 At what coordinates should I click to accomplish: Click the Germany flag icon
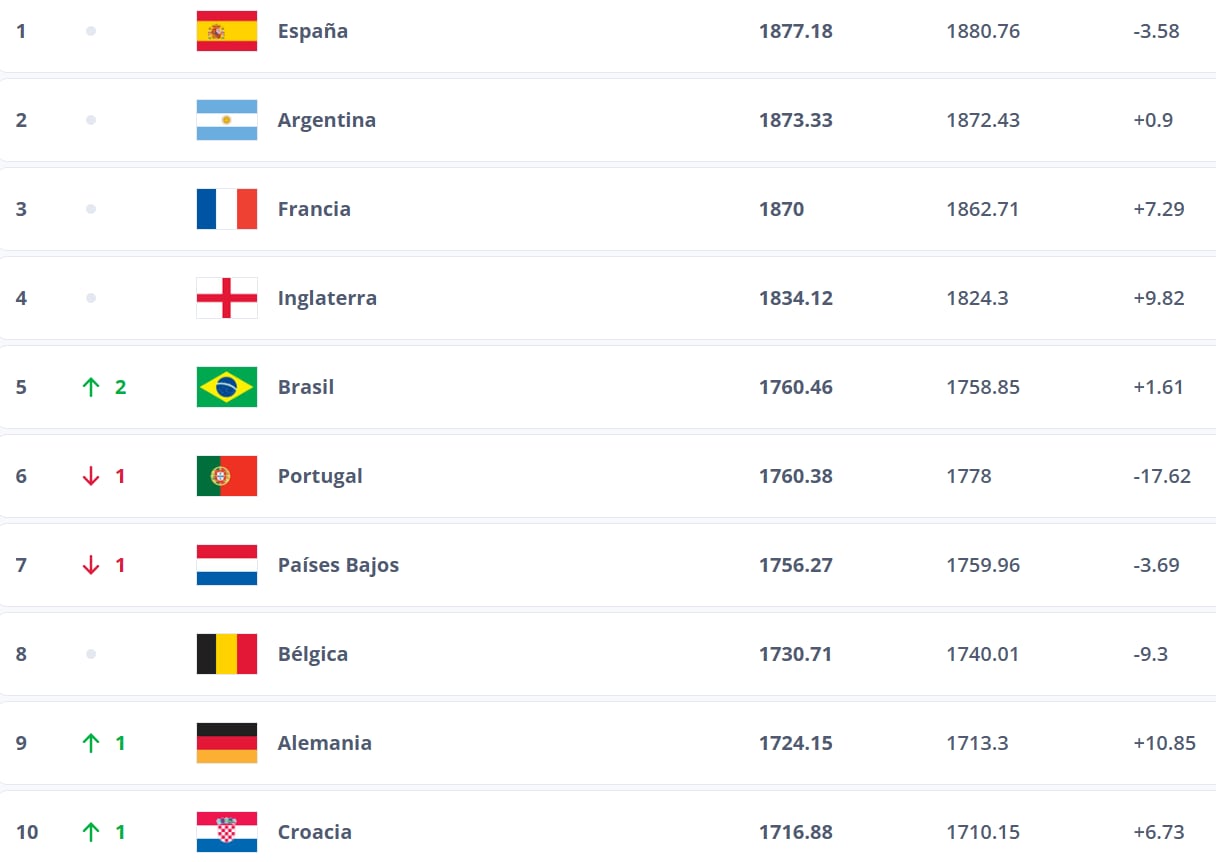[x=227, y=743]
